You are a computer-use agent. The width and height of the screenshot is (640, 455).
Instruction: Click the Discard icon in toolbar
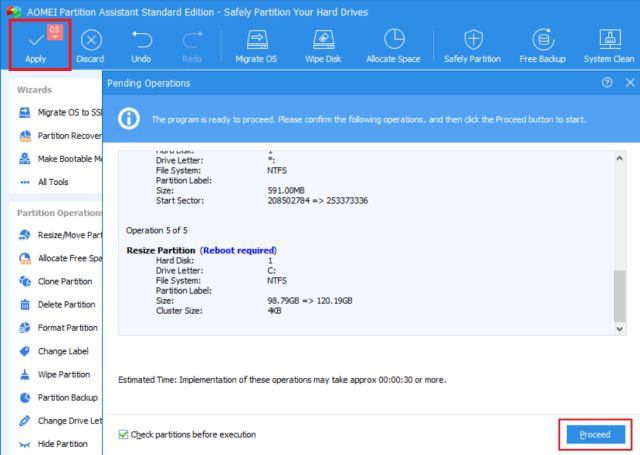pos(90,44)
